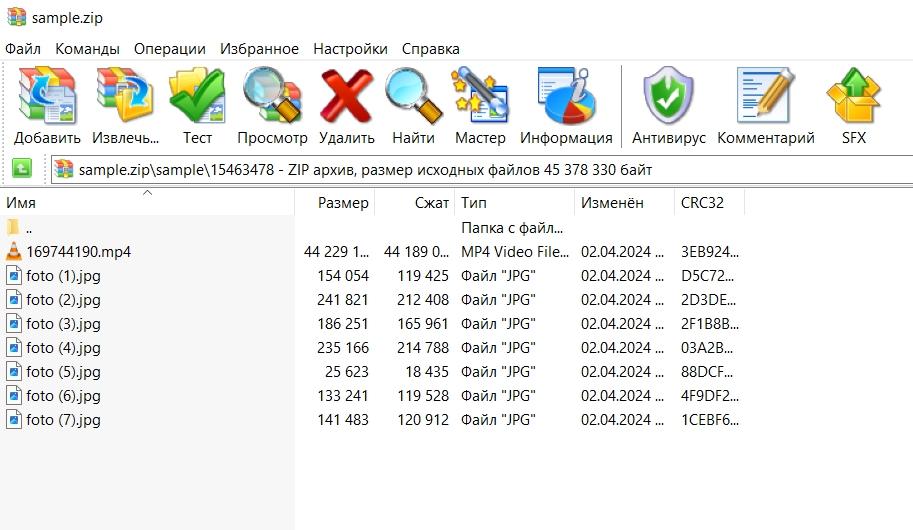The image size is (913, 530).
Task: Launch the Мастер (Wizard) tool
Action: (x=480, y=97)
